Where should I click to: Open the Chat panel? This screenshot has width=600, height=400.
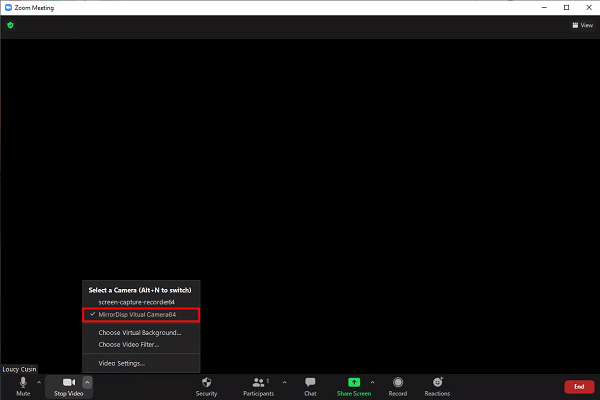(310, 384)
